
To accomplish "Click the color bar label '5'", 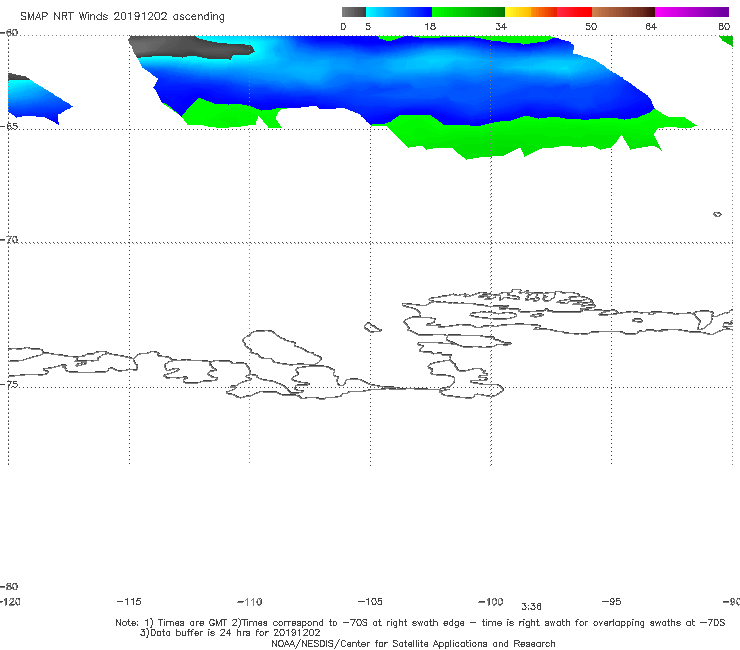I will [x=368, y=27].
